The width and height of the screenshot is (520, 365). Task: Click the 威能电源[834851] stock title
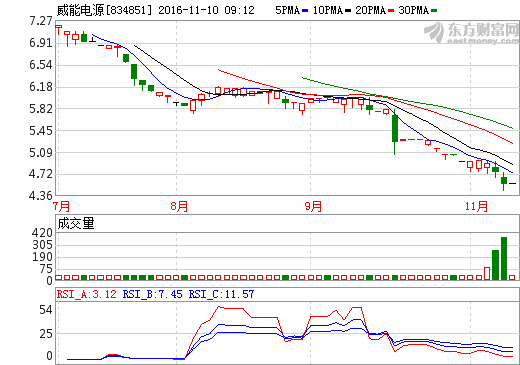pyautogui.click(x=104, y=10)
